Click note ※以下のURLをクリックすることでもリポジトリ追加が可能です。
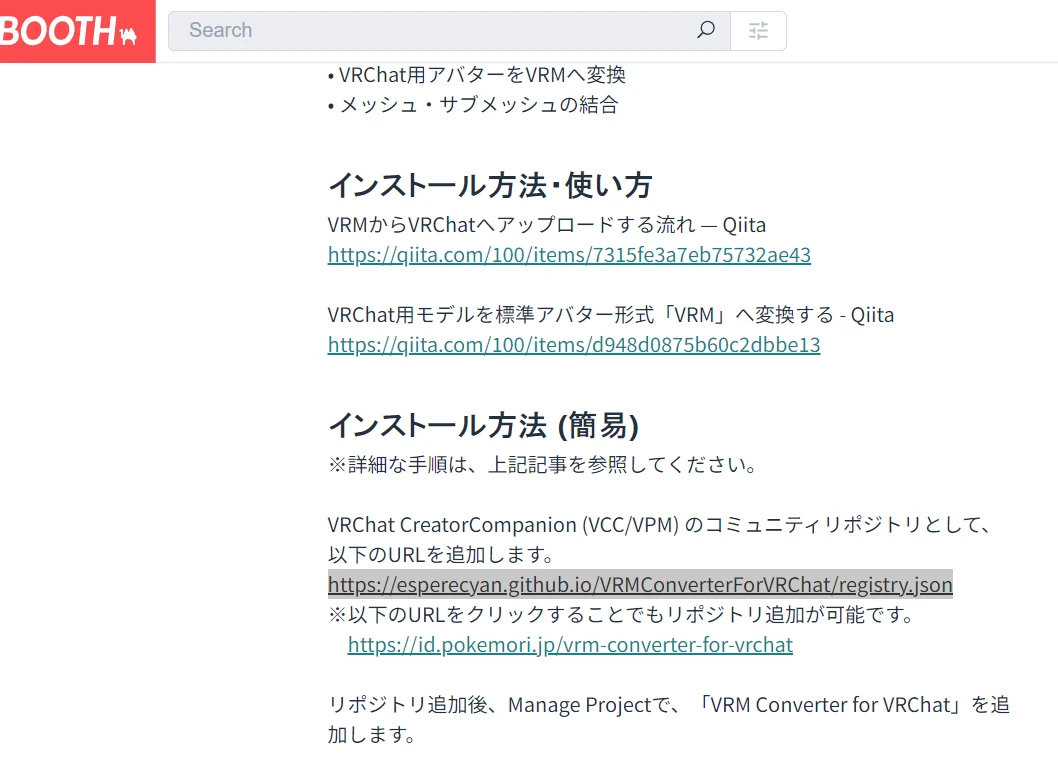 click(622, 615)
